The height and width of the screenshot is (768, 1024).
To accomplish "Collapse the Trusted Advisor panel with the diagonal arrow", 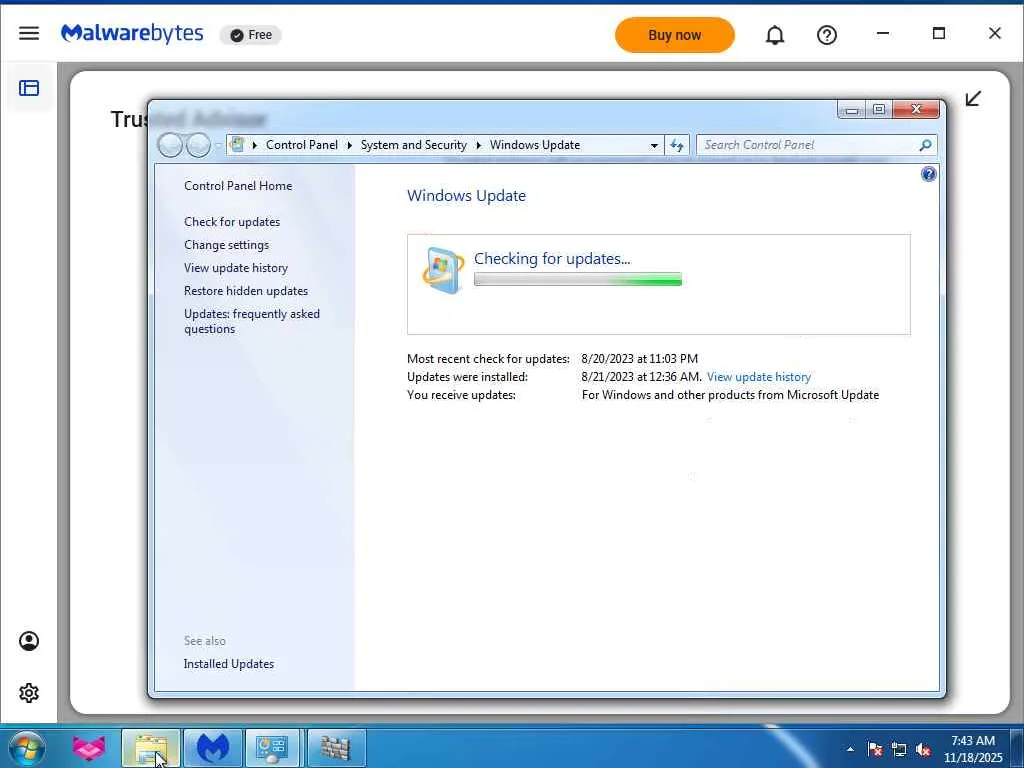I will pos(973,99).
